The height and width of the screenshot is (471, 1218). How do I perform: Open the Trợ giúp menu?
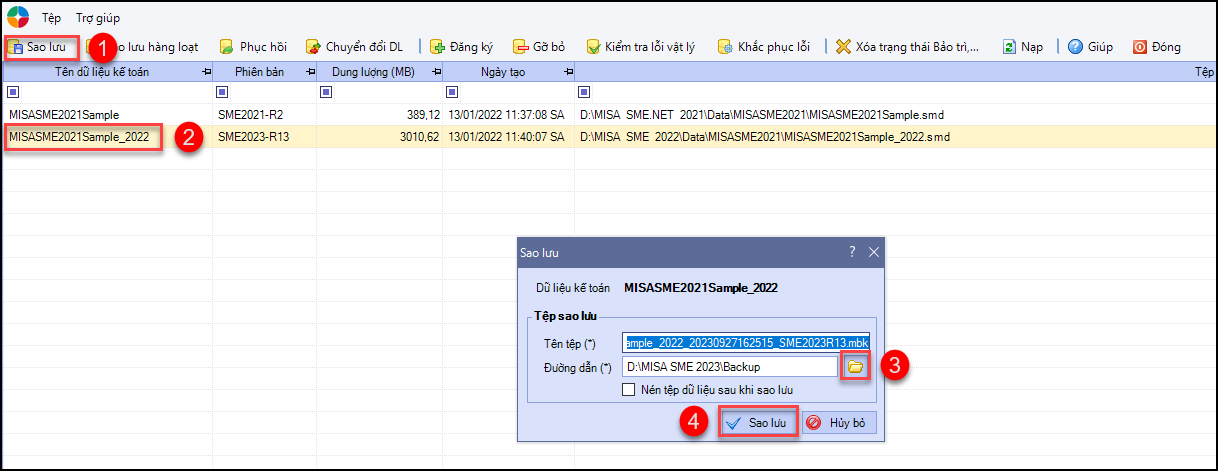click(x=98, y=18)
